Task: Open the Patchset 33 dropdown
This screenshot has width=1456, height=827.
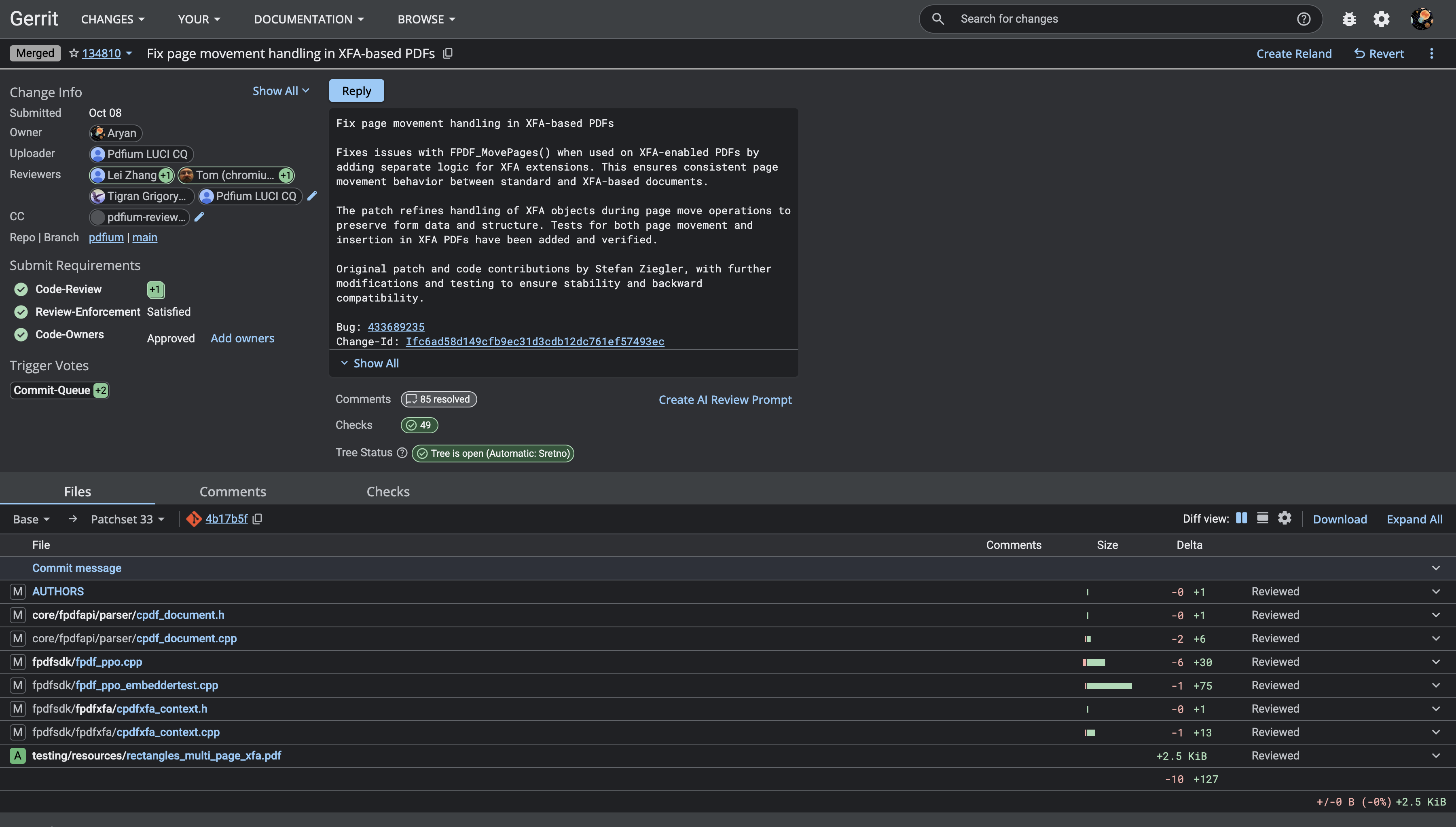Action: pyautogui.click(x=128, y=519)
